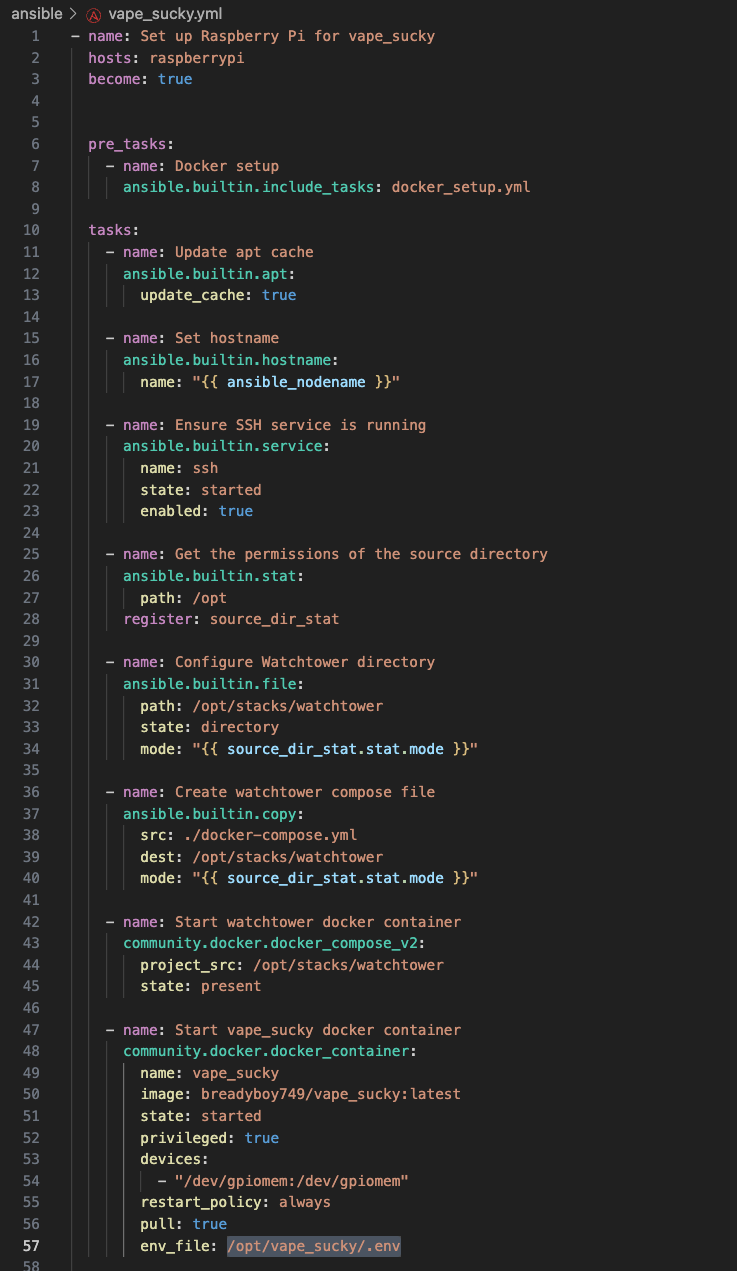Click the 'Docker setup' task name

(x=227, y=166)
